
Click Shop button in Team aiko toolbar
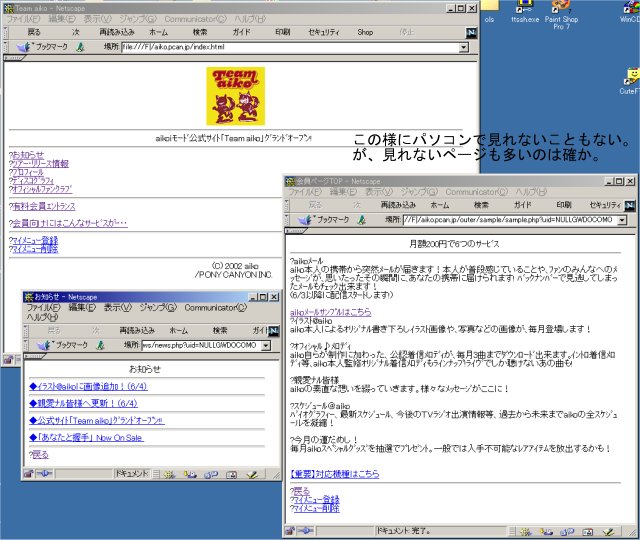tap(365, 32)
